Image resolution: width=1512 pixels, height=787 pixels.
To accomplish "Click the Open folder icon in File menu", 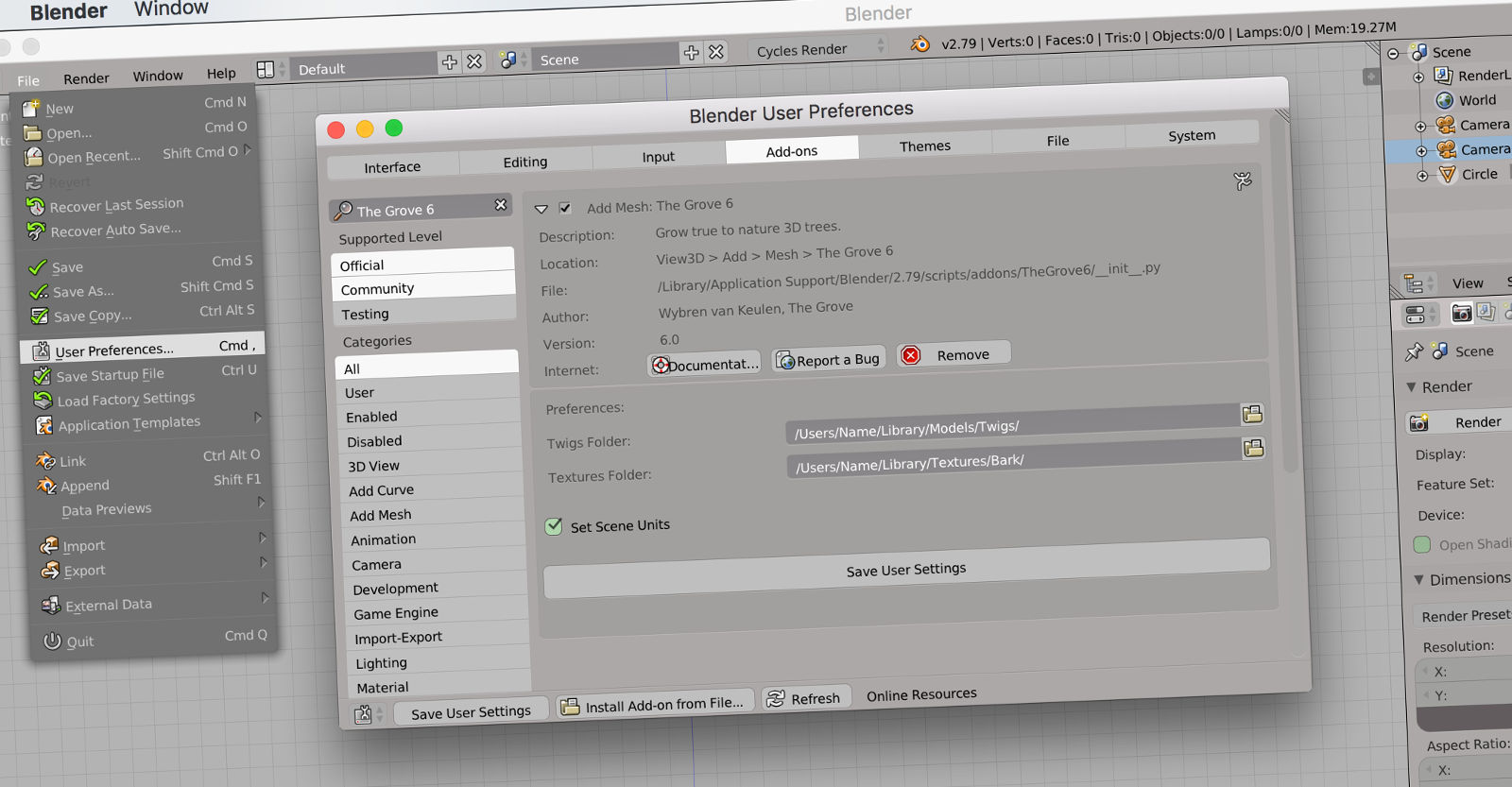I will [x=32, y=133].
